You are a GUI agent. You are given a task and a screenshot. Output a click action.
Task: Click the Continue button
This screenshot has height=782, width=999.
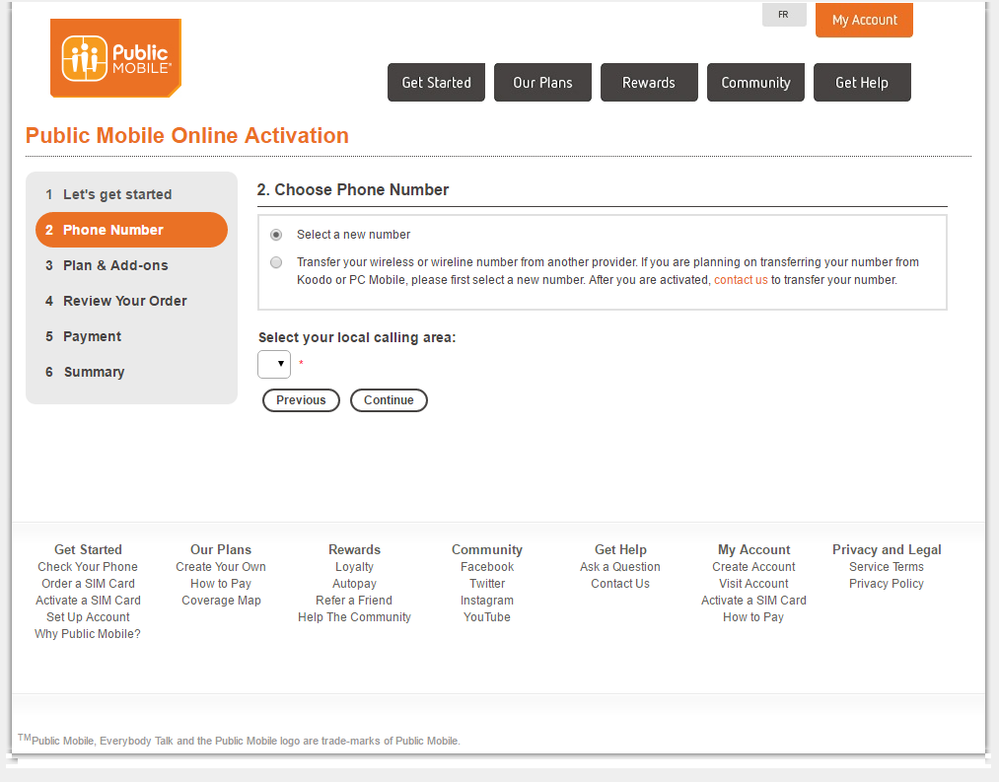(x=388, y=400)
